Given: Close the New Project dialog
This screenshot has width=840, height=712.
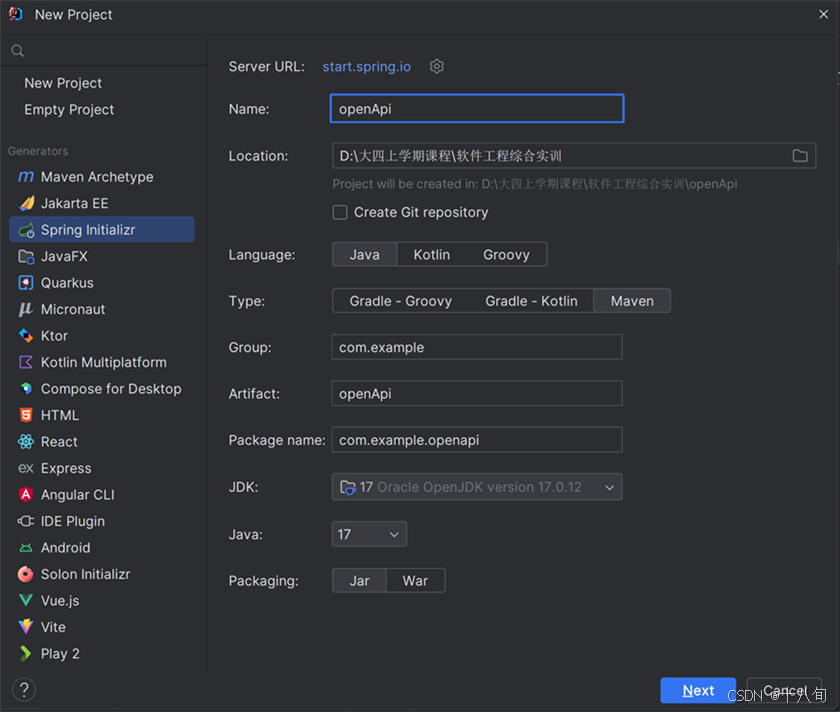Looking at the screenshot, I should tap(823, 14).
